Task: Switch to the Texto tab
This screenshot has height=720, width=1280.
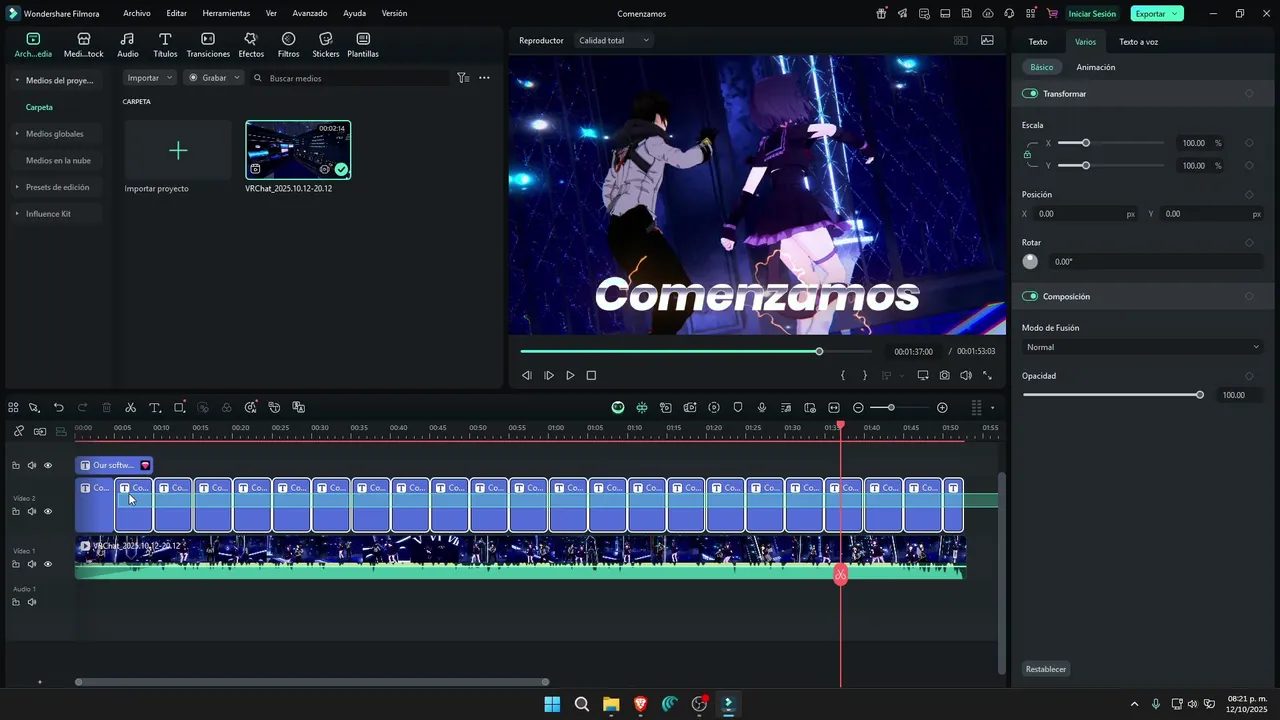Action: pyautogui.click(x=1038, y=42)
